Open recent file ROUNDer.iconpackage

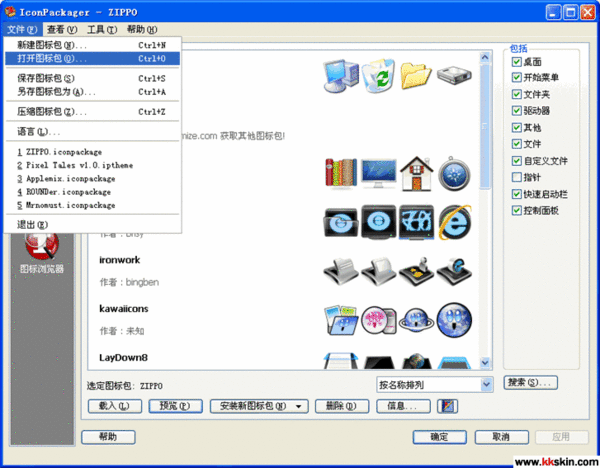[x=92, y=192]
